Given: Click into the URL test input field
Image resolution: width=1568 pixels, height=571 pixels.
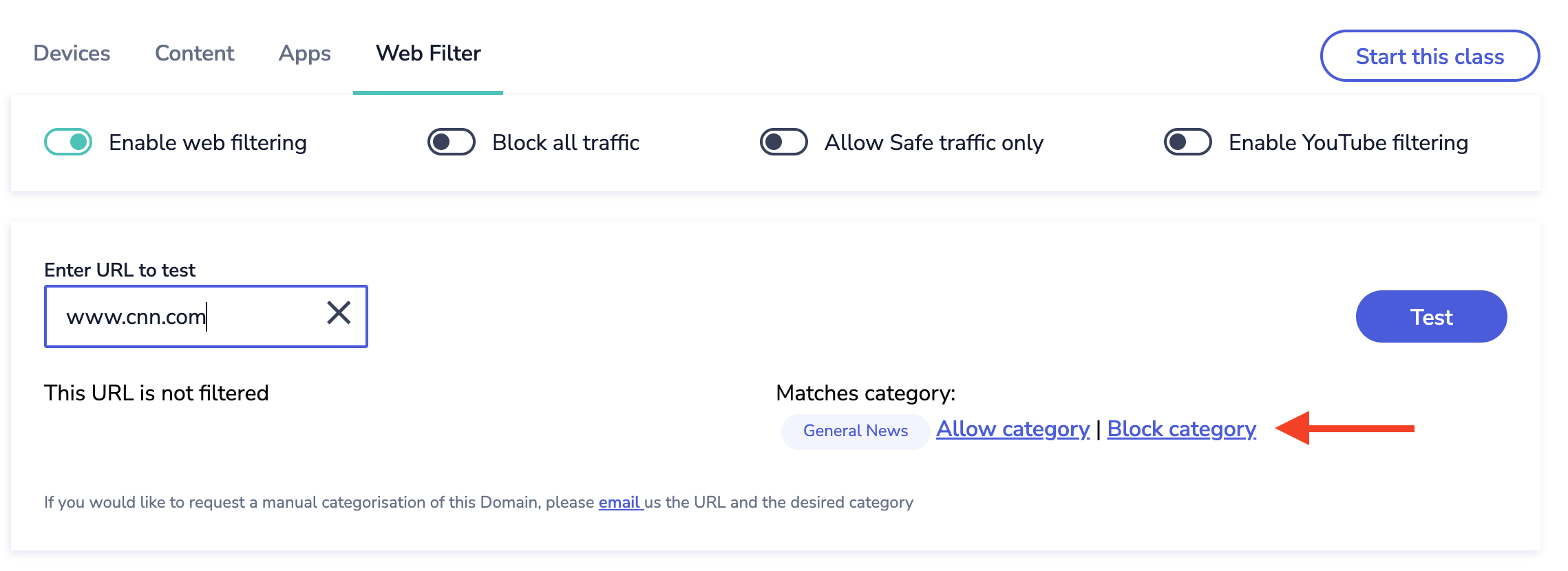Looking at the screenshot, I should 186,317.
